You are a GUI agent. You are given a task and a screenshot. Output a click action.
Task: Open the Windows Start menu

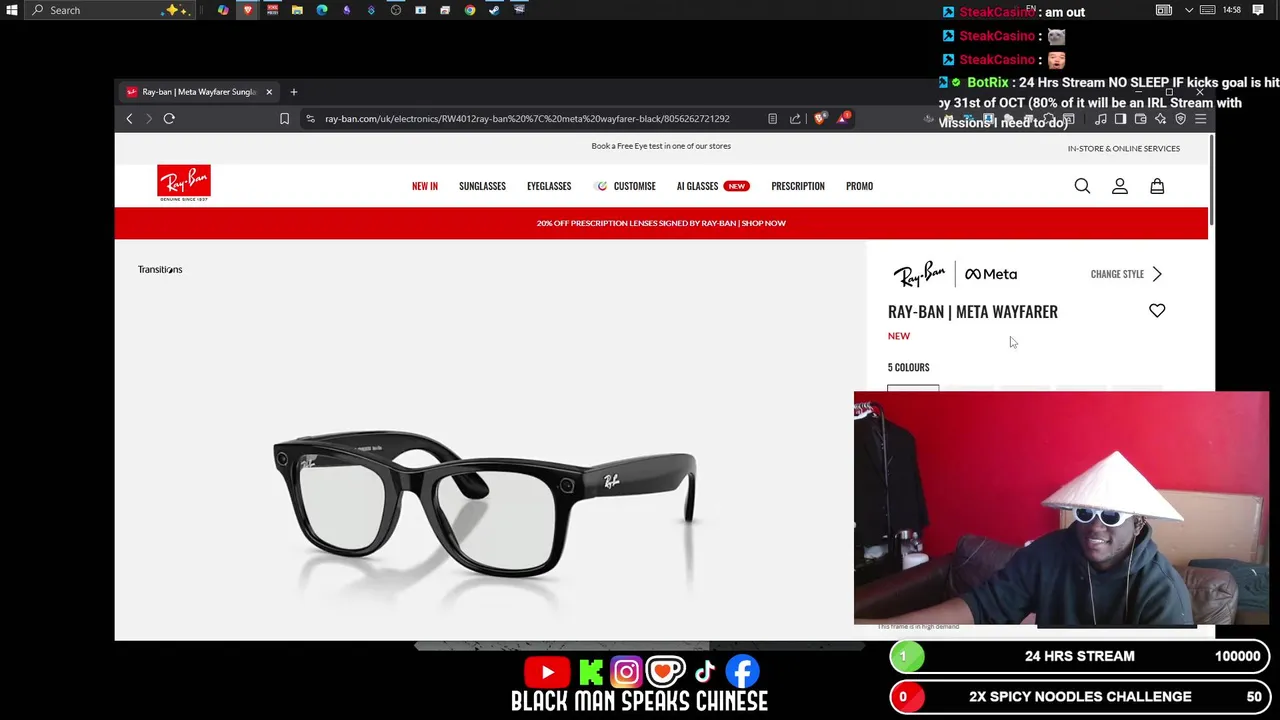[x=12, y=10]
